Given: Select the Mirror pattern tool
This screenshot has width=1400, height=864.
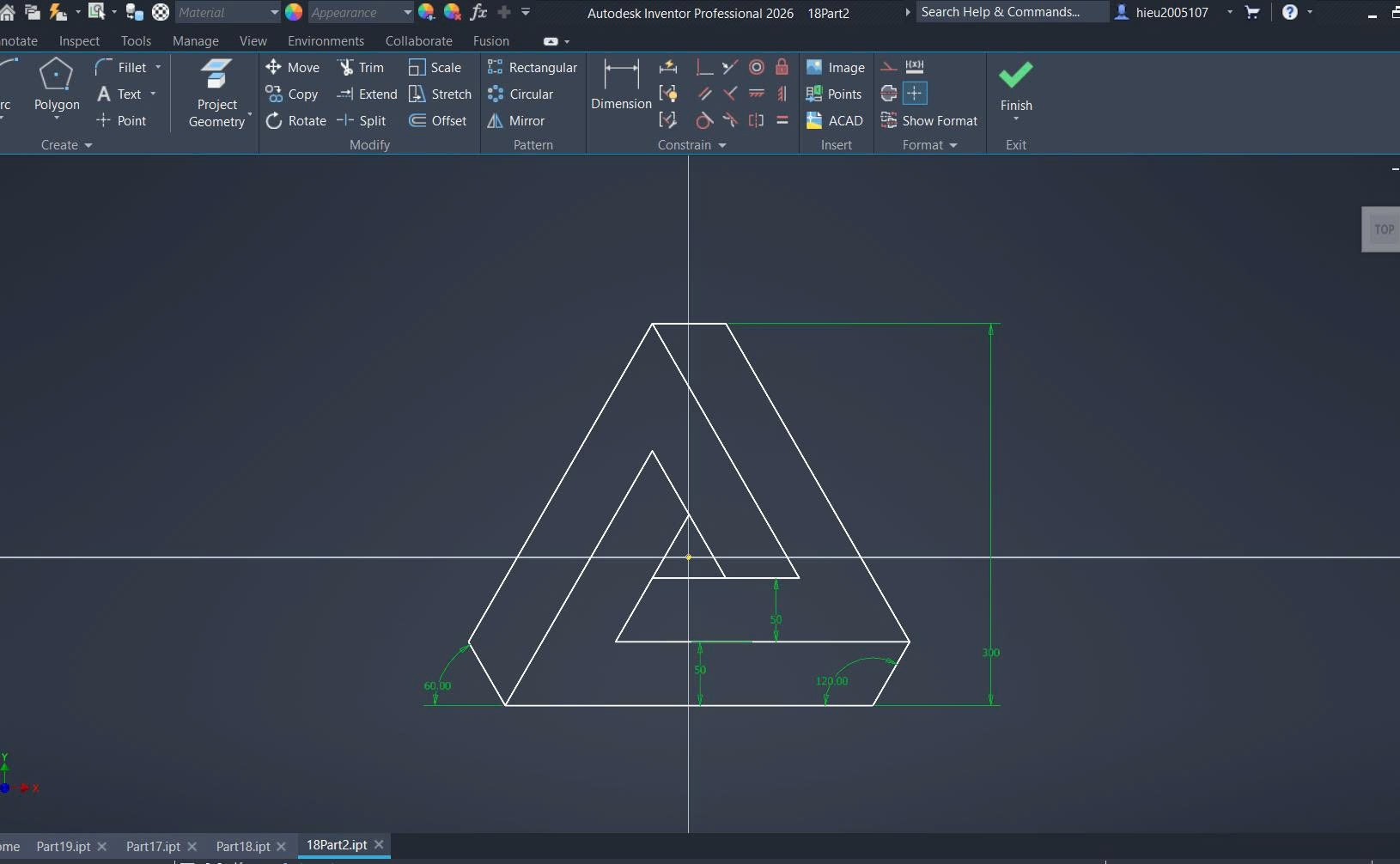Looking at the screenshot, I should tap(516, 121).
